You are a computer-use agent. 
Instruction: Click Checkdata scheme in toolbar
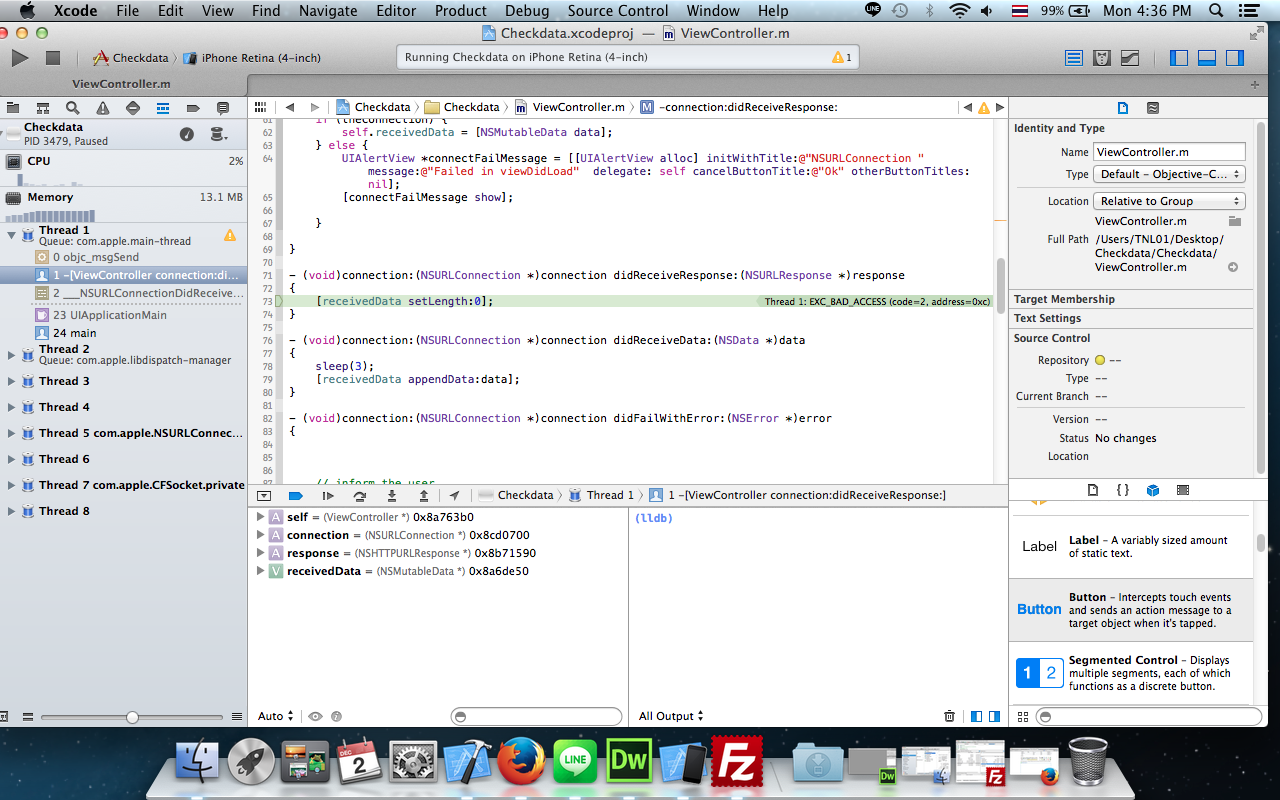[x=131, y=58]
